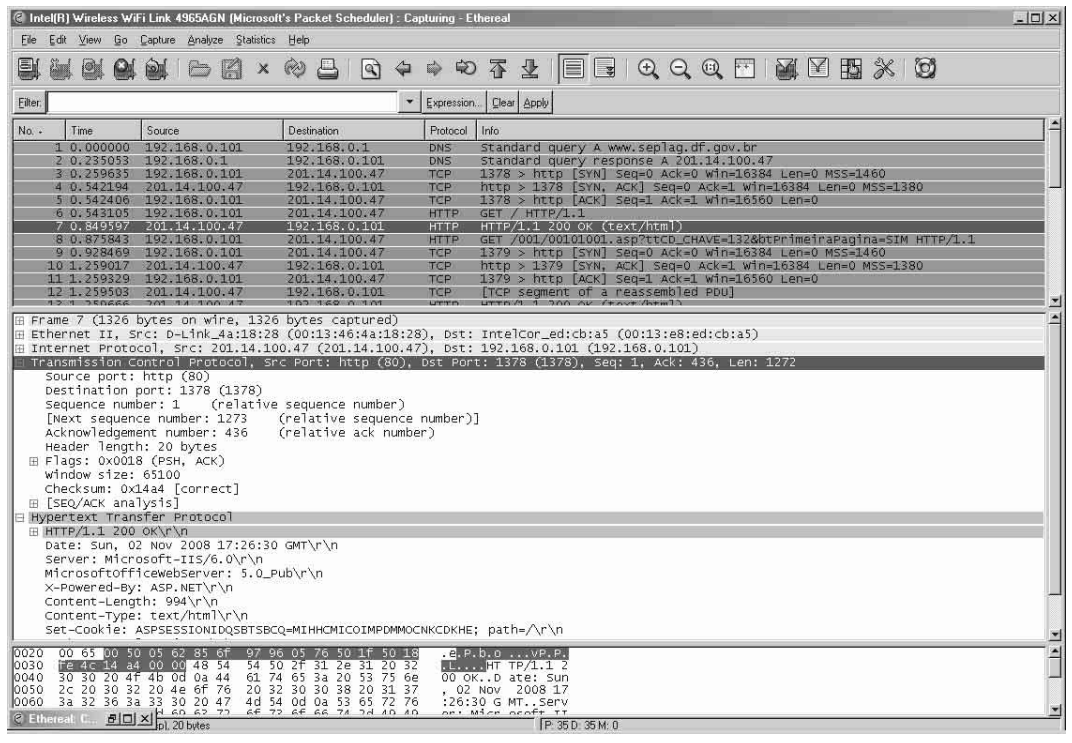
Task: Collapse the Hypertext Transfer Protocol node
Action: (x=20, y=517)
